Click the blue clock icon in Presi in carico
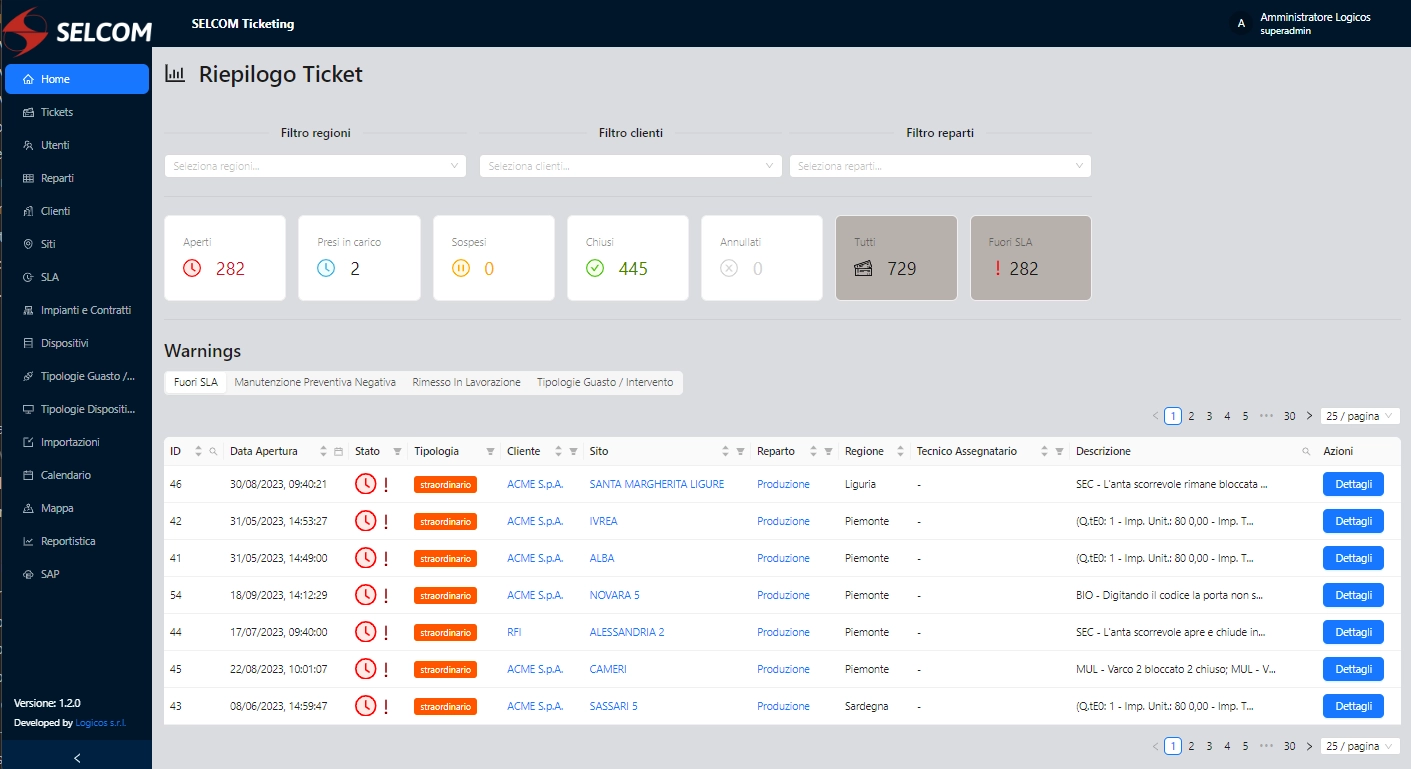Image resolution: width=1411 pixels, height=769 pixels. click(326, 268)
